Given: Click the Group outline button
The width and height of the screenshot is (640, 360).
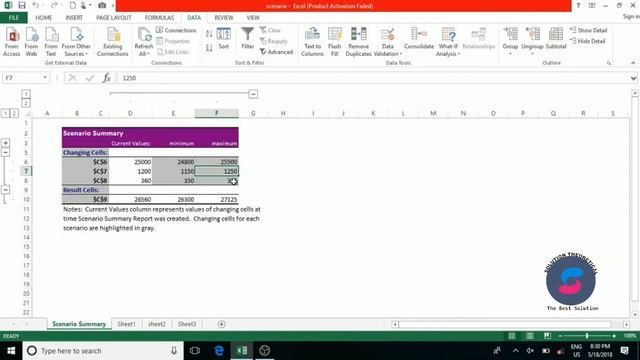Looking at the screenshot, I should (x=510, y=41).
